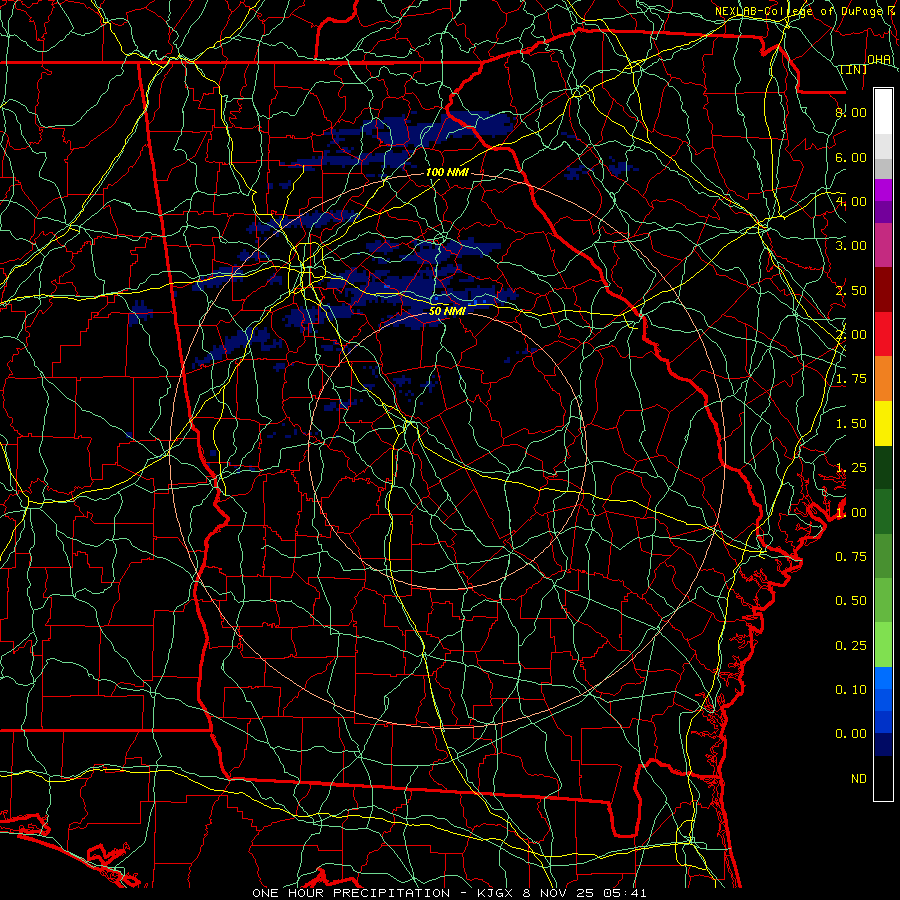Click the '0.10' legend value

[x=851, y=690]
